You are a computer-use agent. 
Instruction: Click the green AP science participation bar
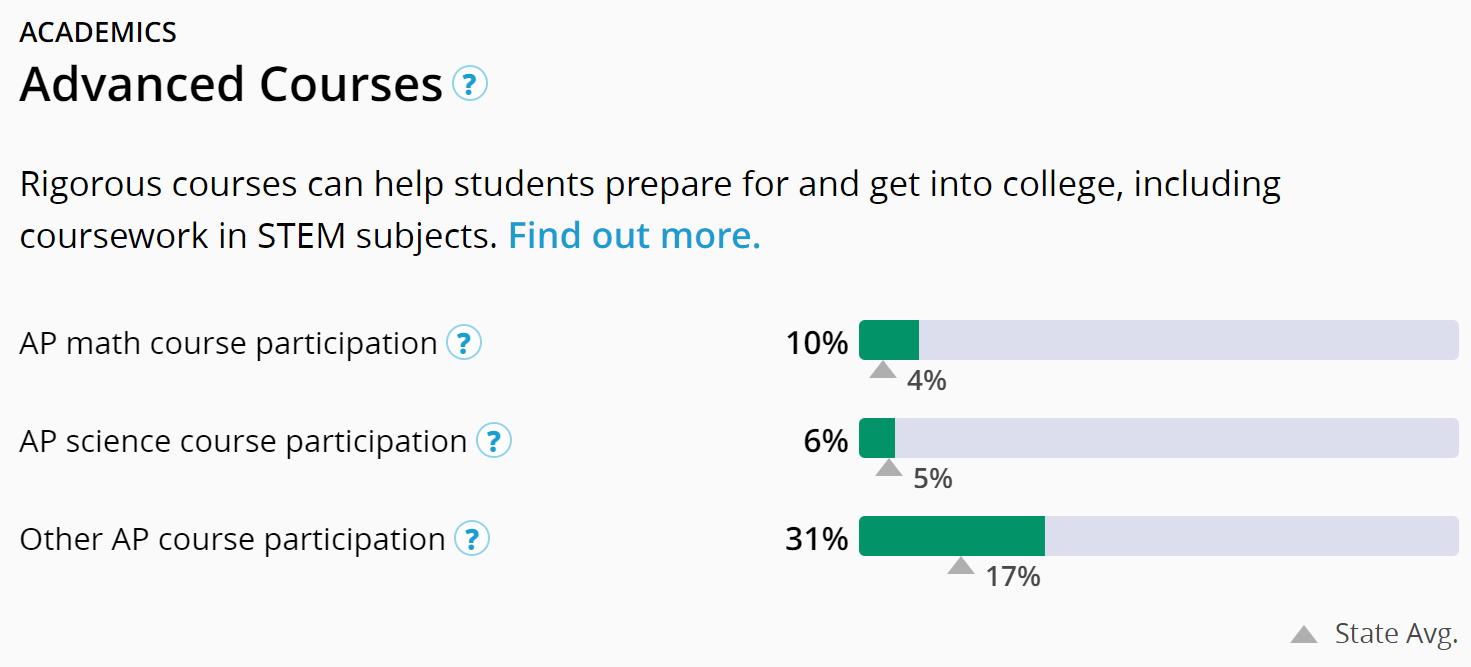click(x=877, y=438)
